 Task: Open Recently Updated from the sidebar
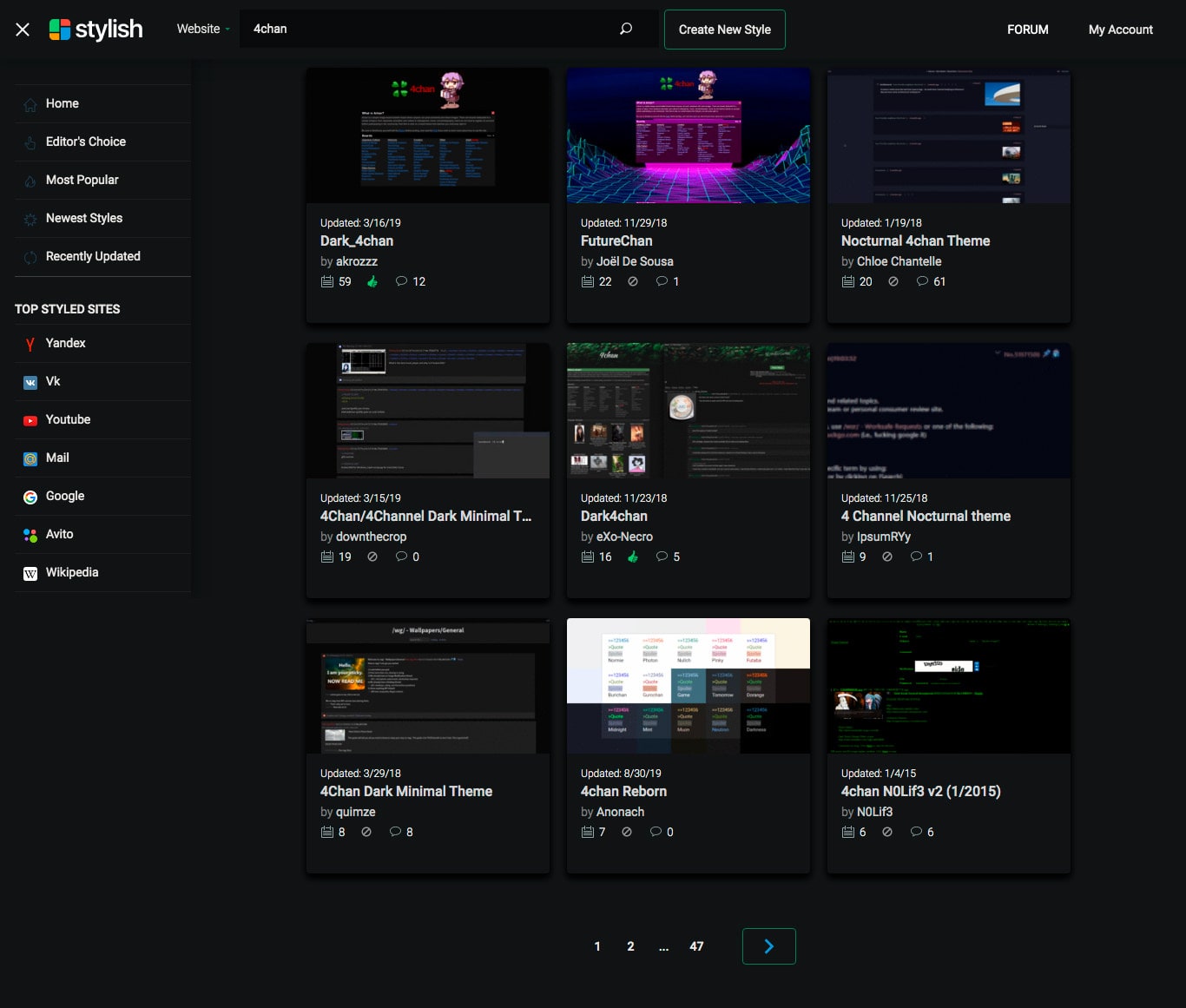pos(93,256)
